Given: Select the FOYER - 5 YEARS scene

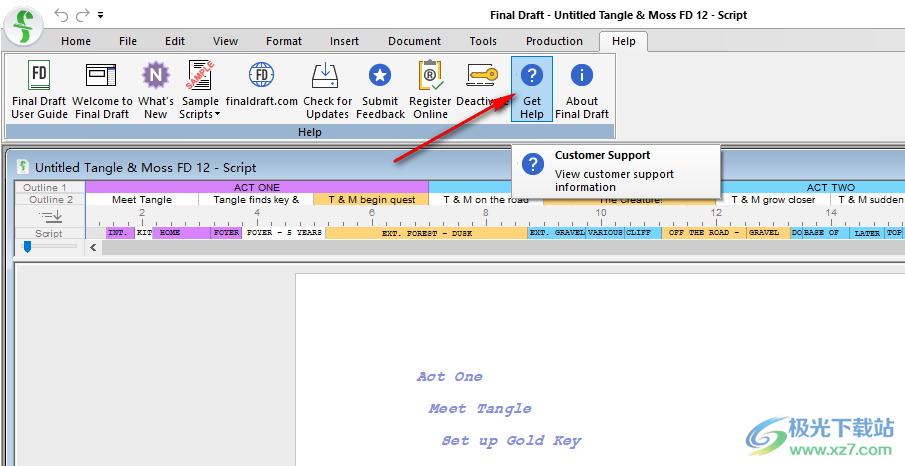Looking at the screenshot, I should click(283, 233).
